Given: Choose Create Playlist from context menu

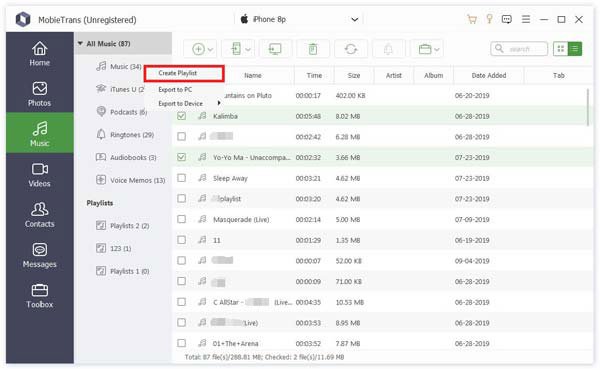Looking at the screenshot, I should click(184, 73).
